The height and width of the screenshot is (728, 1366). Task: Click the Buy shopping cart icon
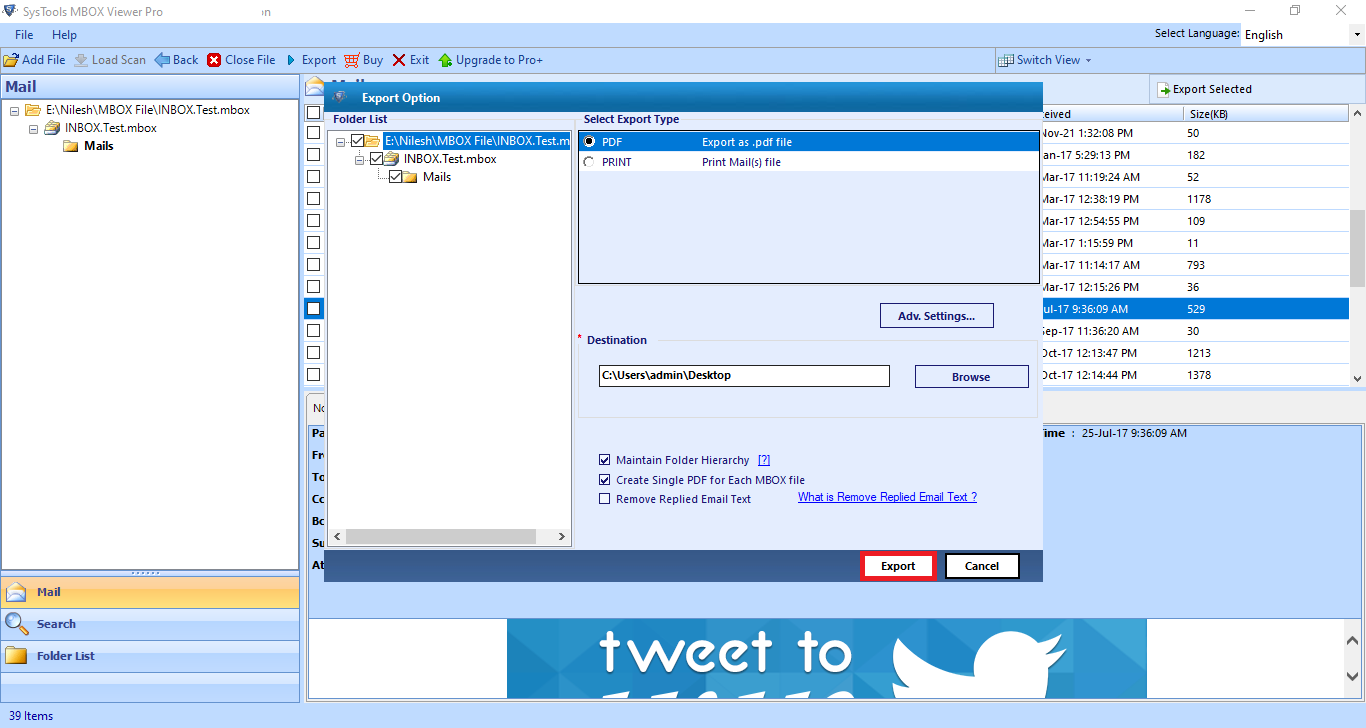(351, 60)
